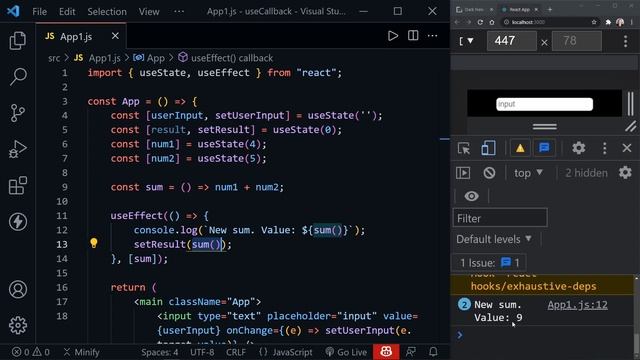The height and width of the screenshot is (360, 640).
Task: Clear the console
Action: [x=489, y=173]
